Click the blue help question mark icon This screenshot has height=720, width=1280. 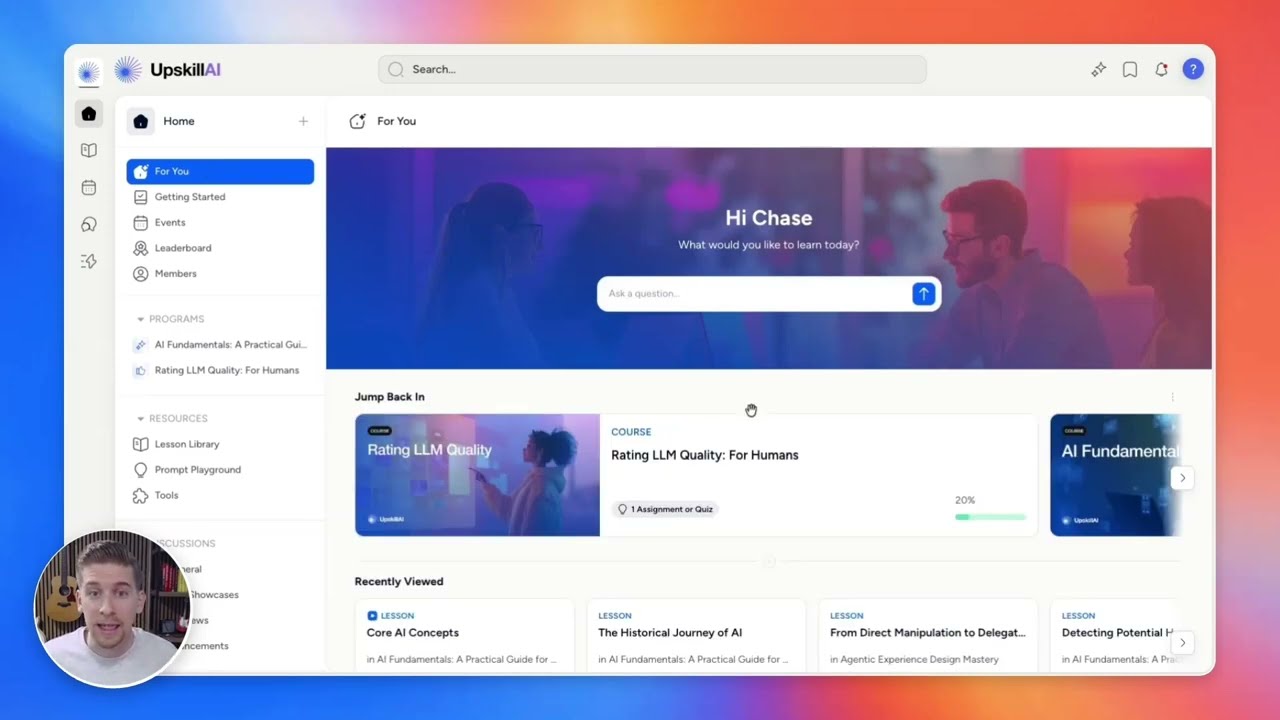[x=1193, y=69]
